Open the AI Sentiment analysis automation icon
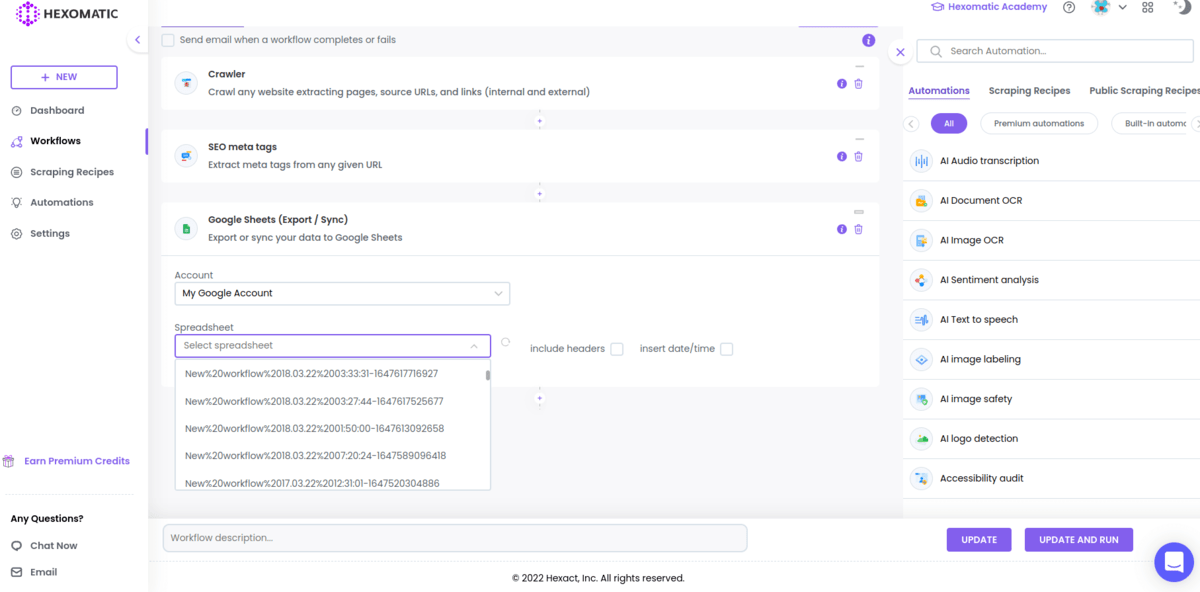Screen dimensions: 1200x592 [920, 280]
